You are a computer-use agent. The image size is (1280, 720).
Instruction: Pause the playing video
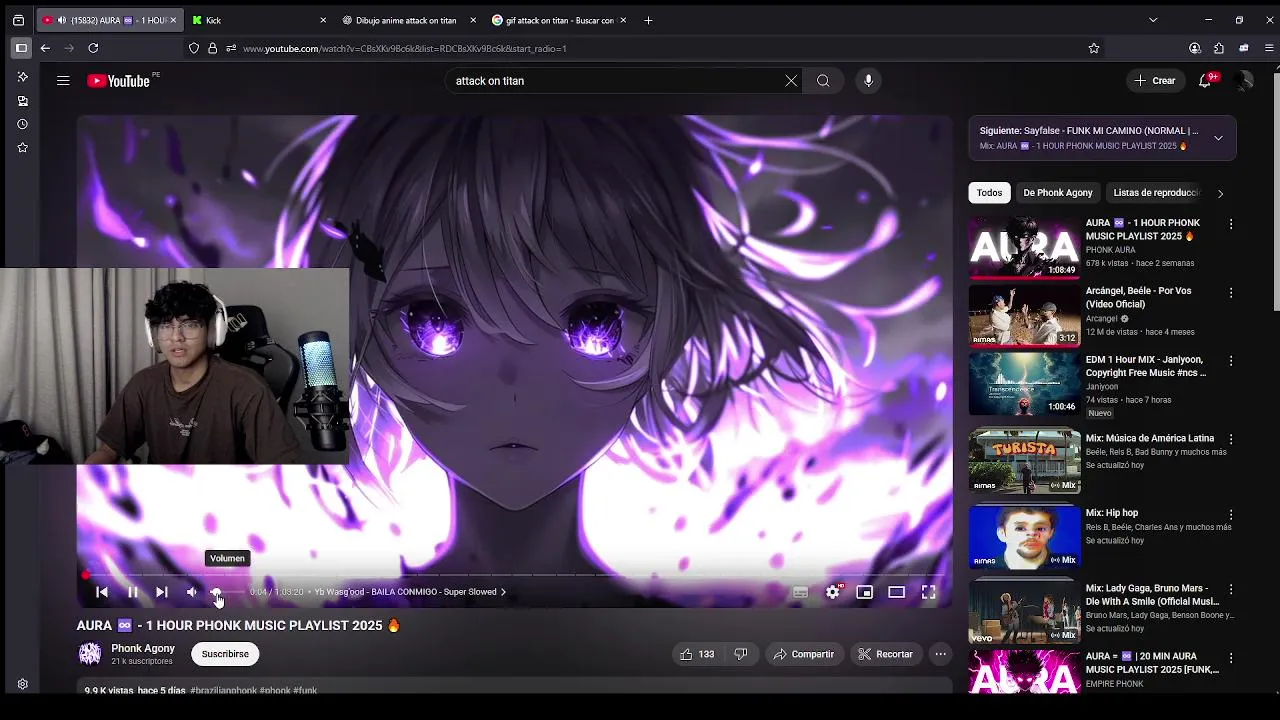[x=132, y=592]
